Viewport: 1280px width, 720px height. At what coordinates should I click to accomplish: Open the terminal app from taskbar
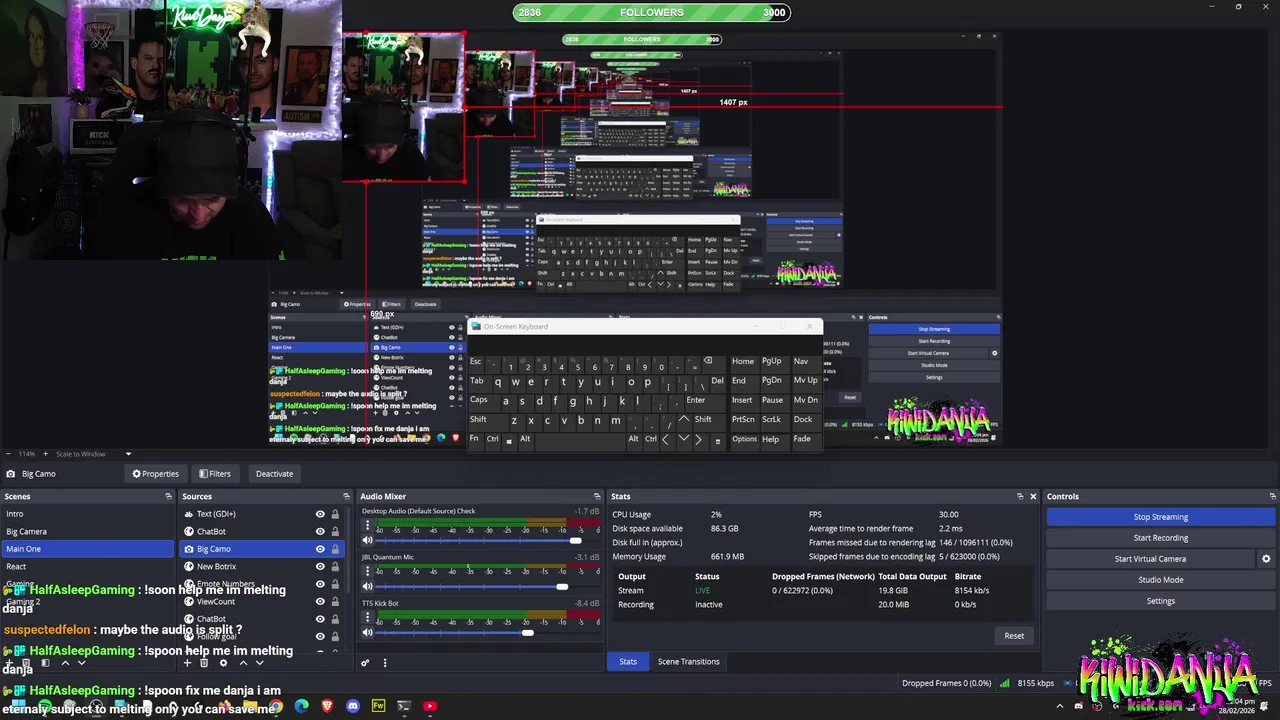click(x=404, y=706)
